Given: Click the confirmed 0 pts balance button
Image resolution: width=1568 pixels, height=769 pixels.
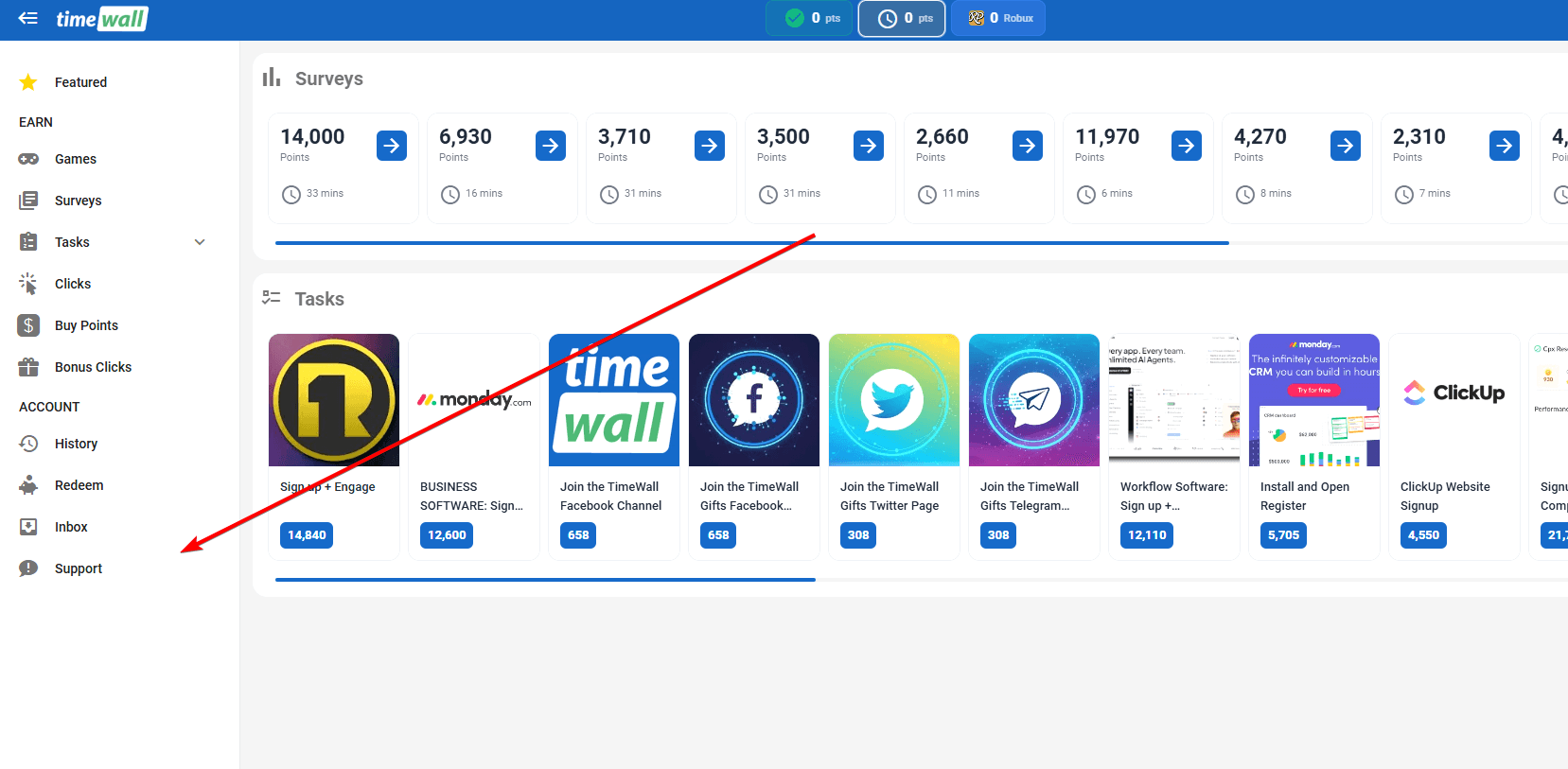Looking at the screenshot, I should coord(810,18).
